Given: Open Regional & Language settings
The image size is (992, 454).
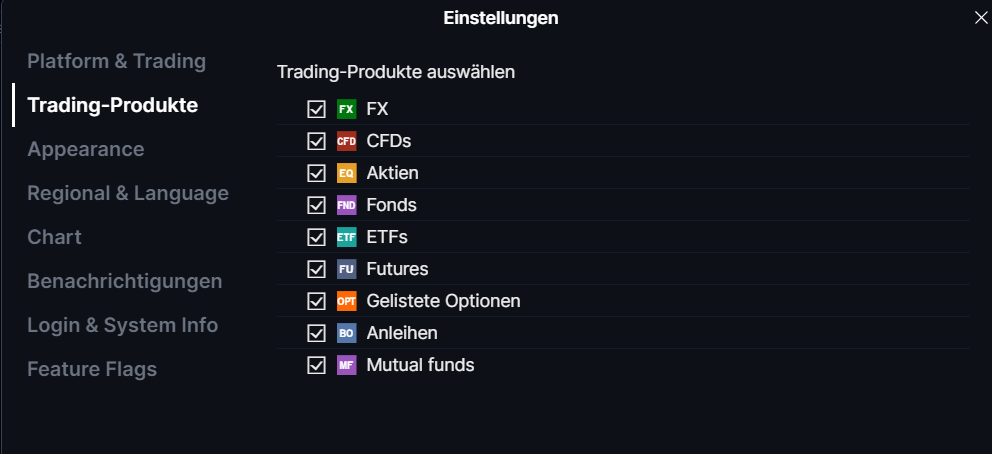Looking at the screenshot, I should (128, 193).
